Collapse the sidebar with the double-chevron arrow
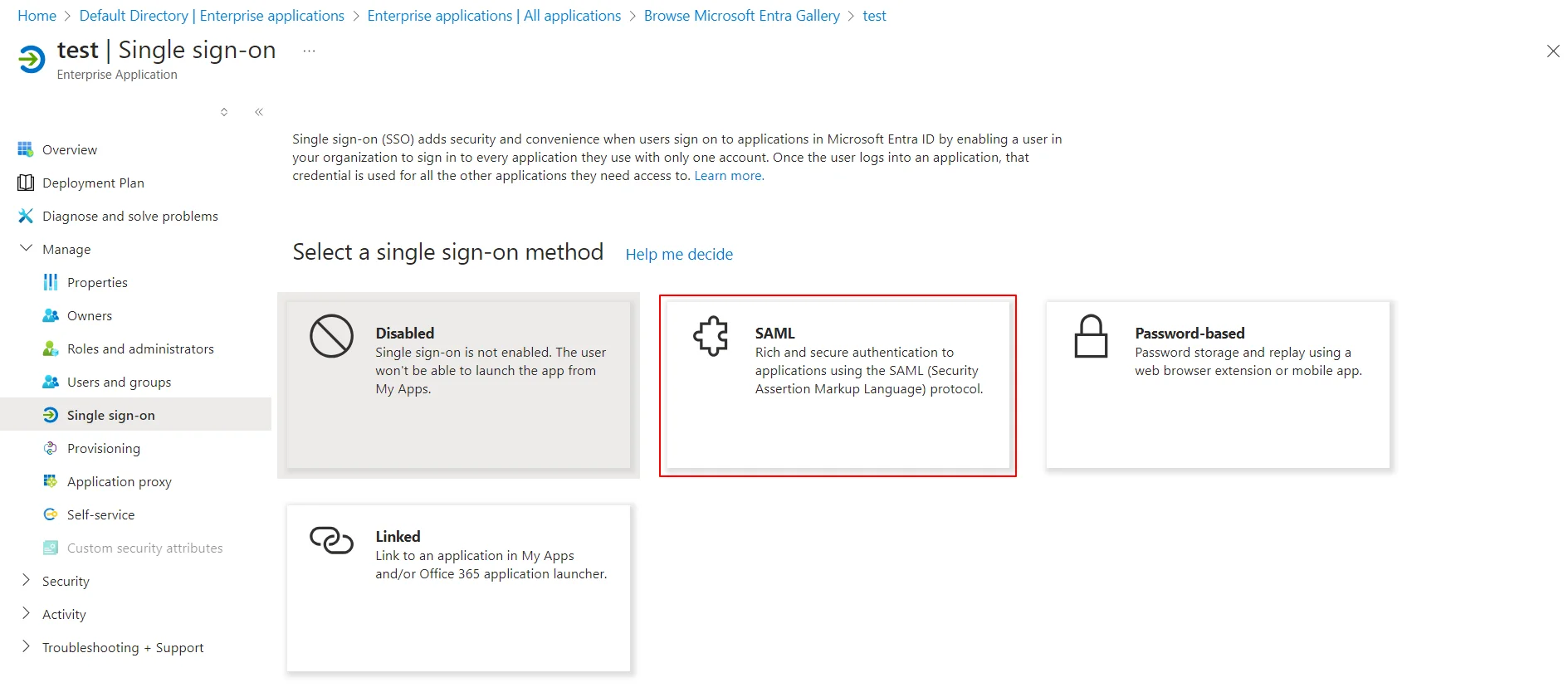The image size is (1568, 692). tap(258, 111)
